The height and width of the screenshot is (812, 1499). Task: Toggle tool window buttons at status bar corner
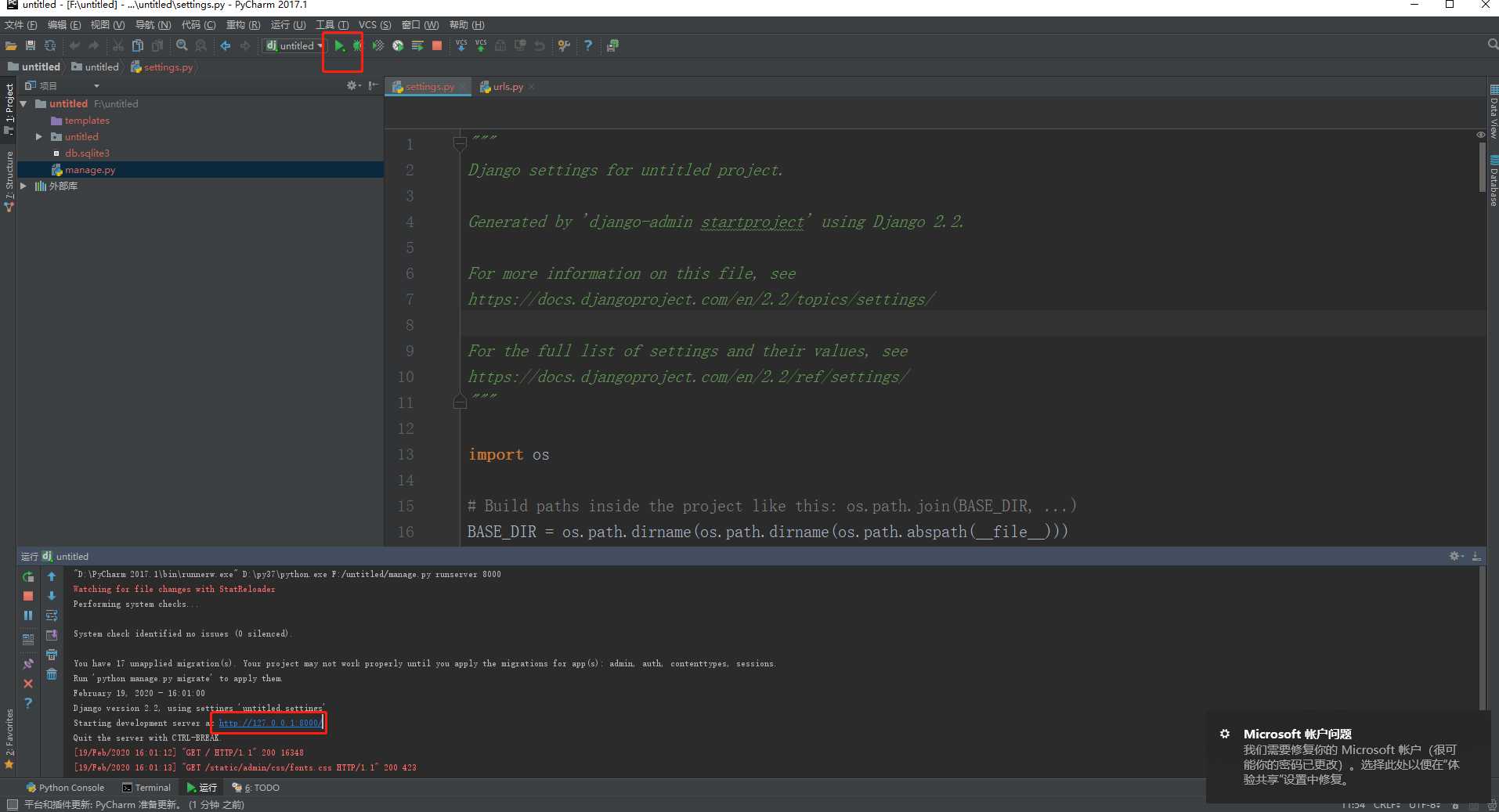point(11,804)
